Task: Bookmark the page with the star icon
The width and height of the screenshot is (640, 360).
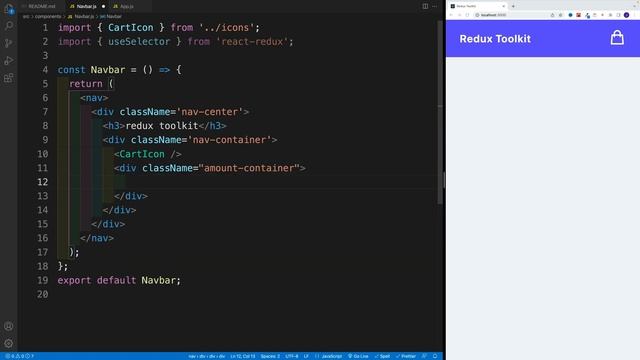Action: click(x=560, y=15)
